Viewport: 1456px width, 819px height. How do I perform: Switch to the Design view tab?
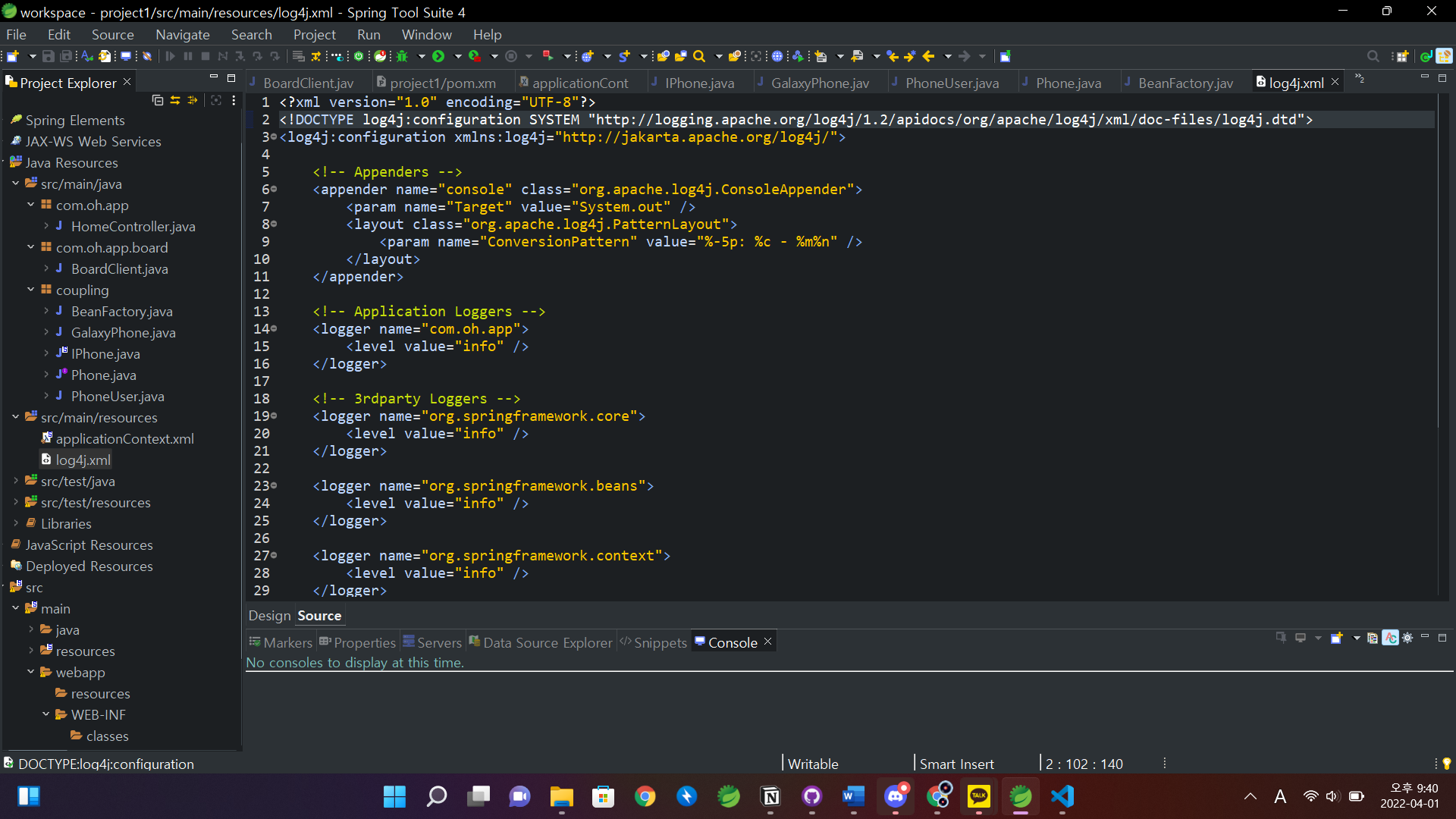(x=269, y=616)
